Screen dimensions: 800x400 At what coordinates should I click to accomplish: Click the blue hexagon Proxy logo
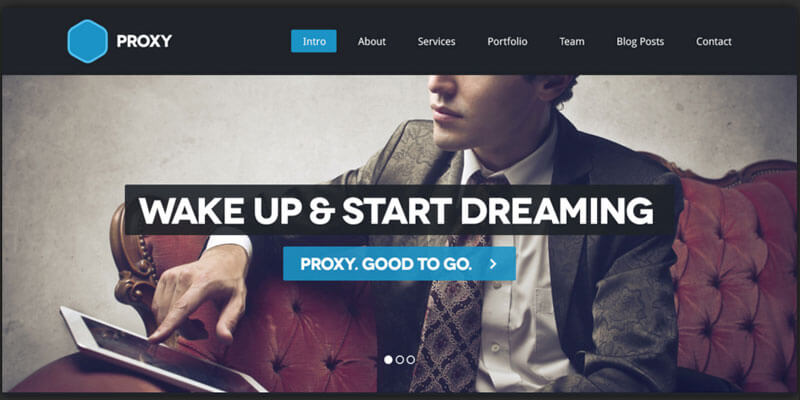click(87, 41)
